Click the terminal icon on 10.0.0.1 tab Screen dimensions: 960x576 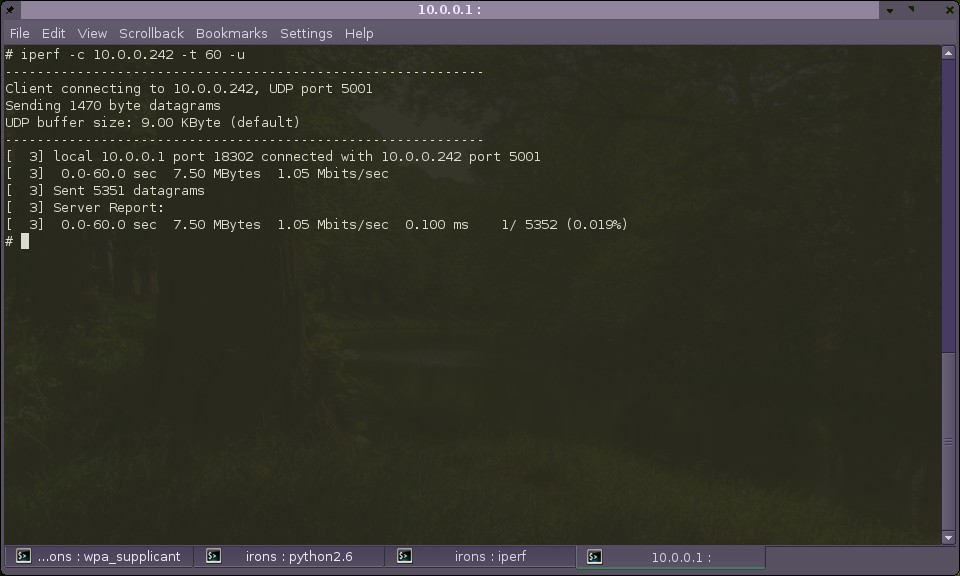coord(594,556)
